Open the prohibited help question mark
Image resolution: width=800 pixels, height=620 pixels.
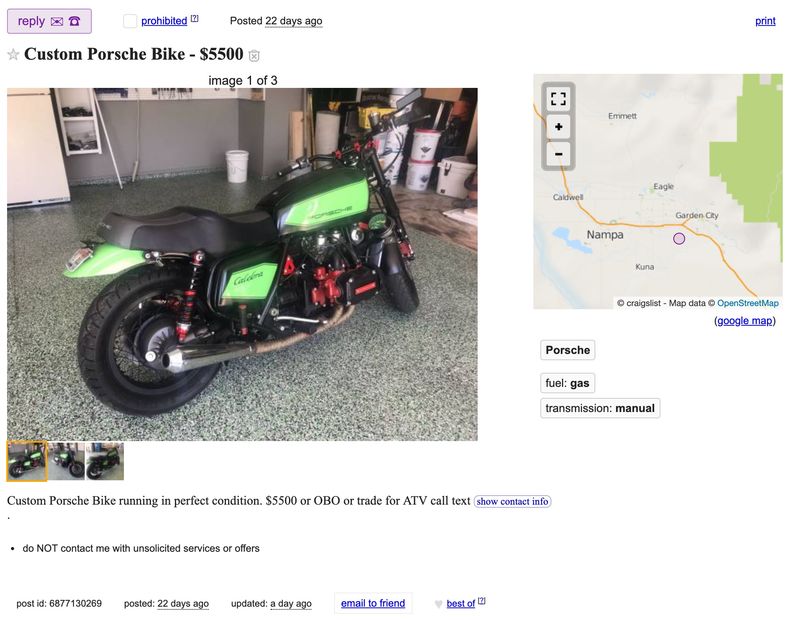pos(194,18)
